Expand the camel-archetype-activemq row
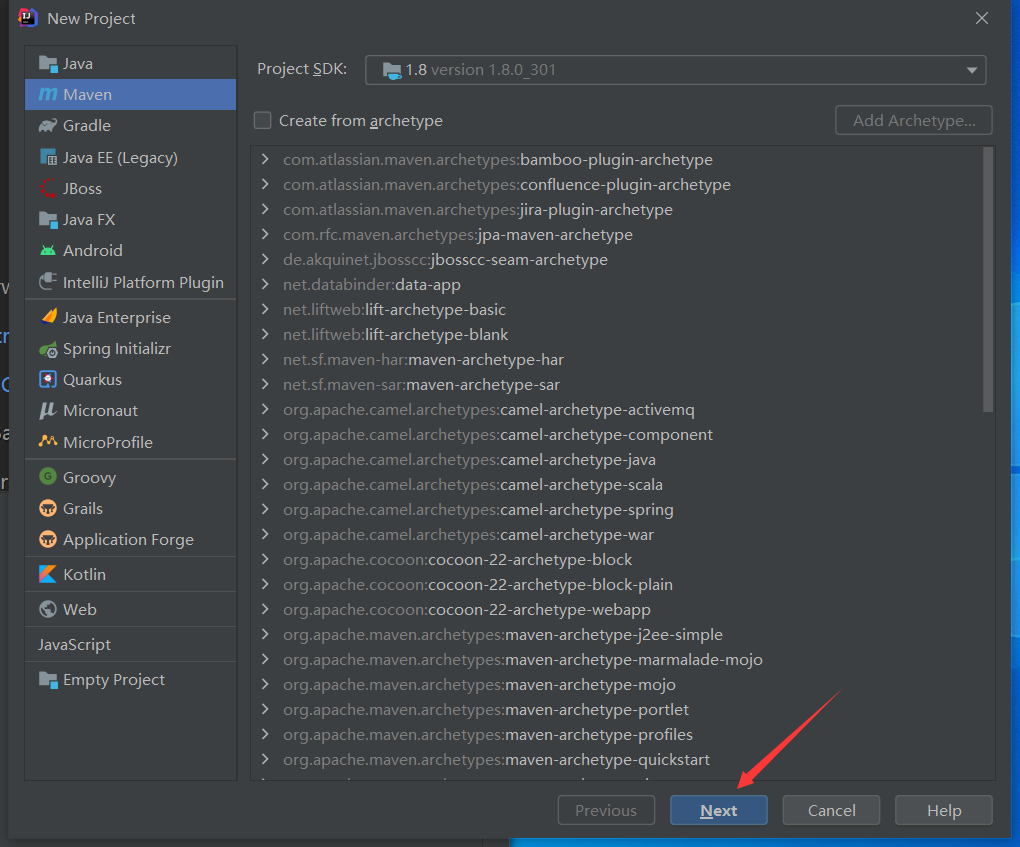The width and height of the screenshot is (1020, 847). 265,409
